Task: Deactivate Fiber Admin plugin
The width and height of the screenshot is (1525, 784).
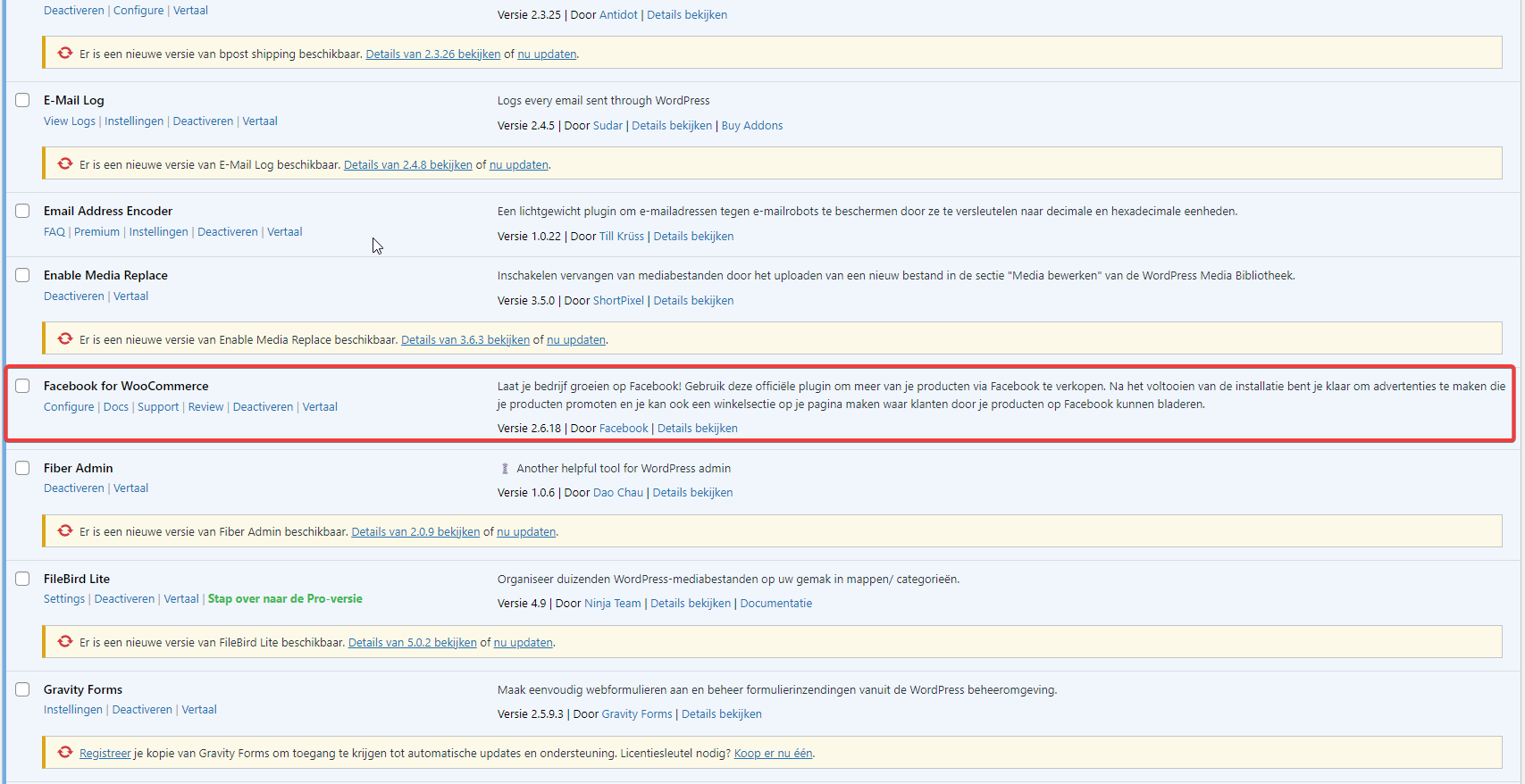Action: pos(74,488)
